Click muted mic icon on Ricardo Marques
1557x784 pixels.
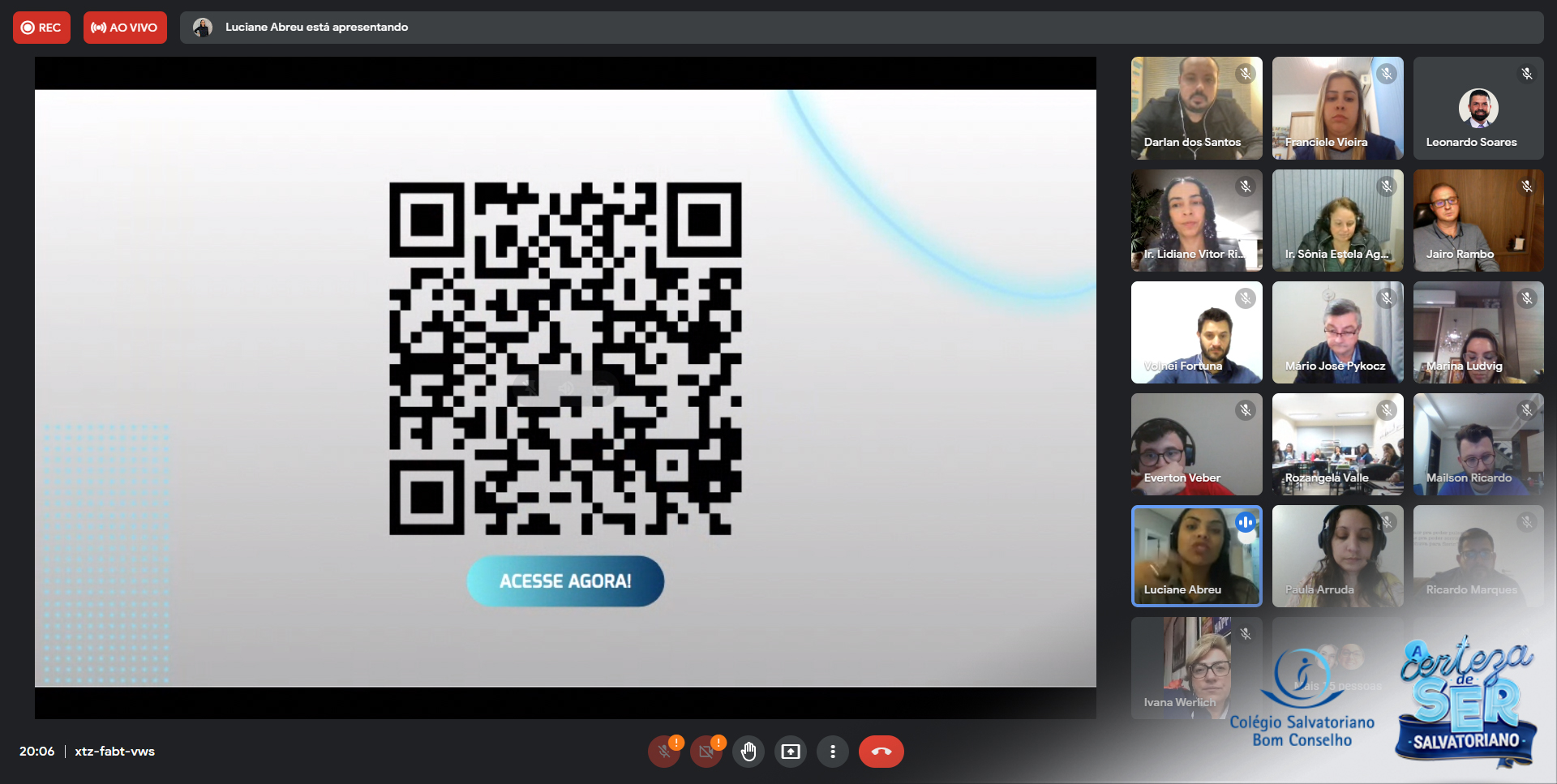pos(1527,522)
